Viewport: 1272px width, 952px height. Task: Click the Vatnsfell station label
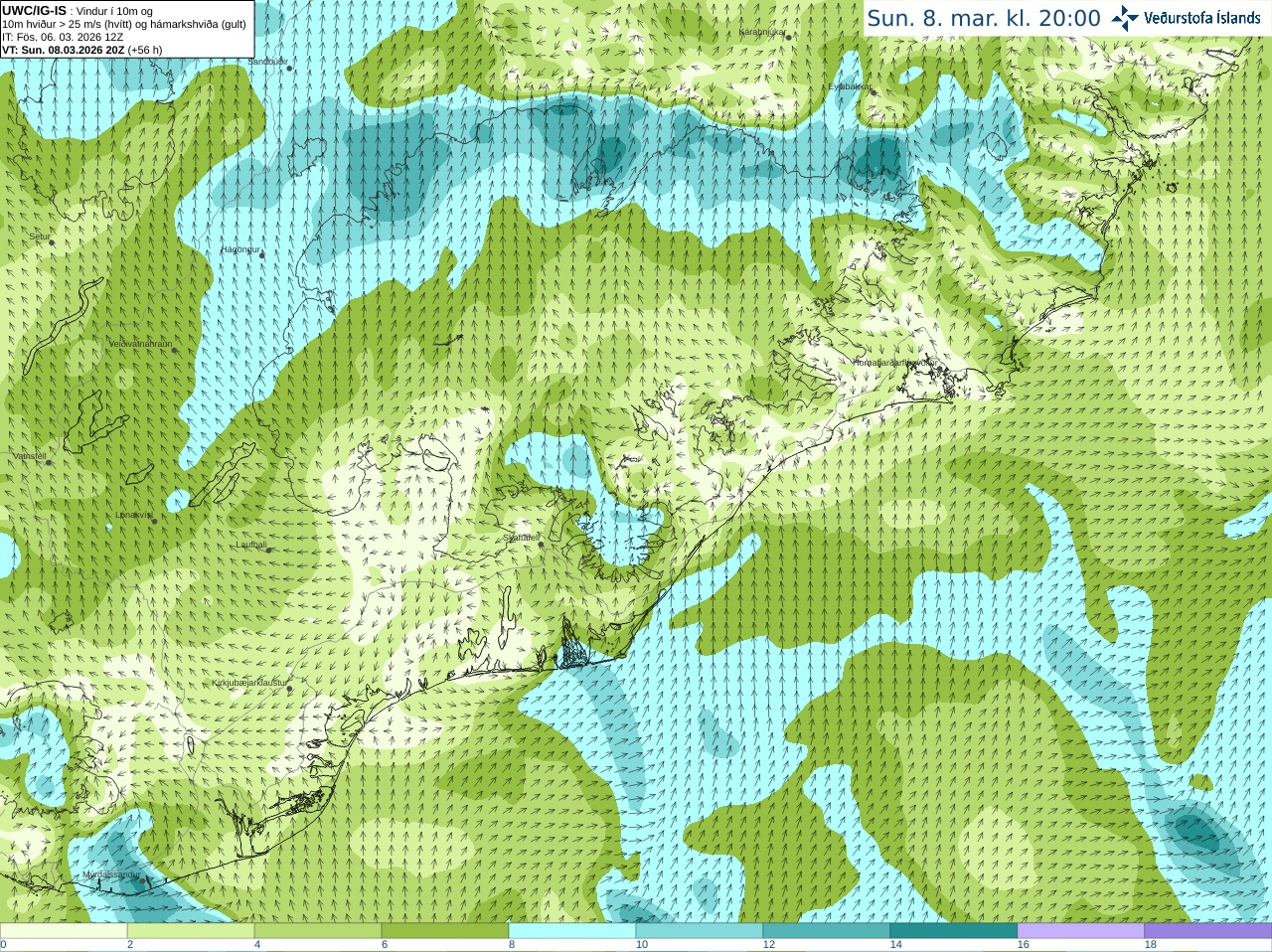click(30, 456)
